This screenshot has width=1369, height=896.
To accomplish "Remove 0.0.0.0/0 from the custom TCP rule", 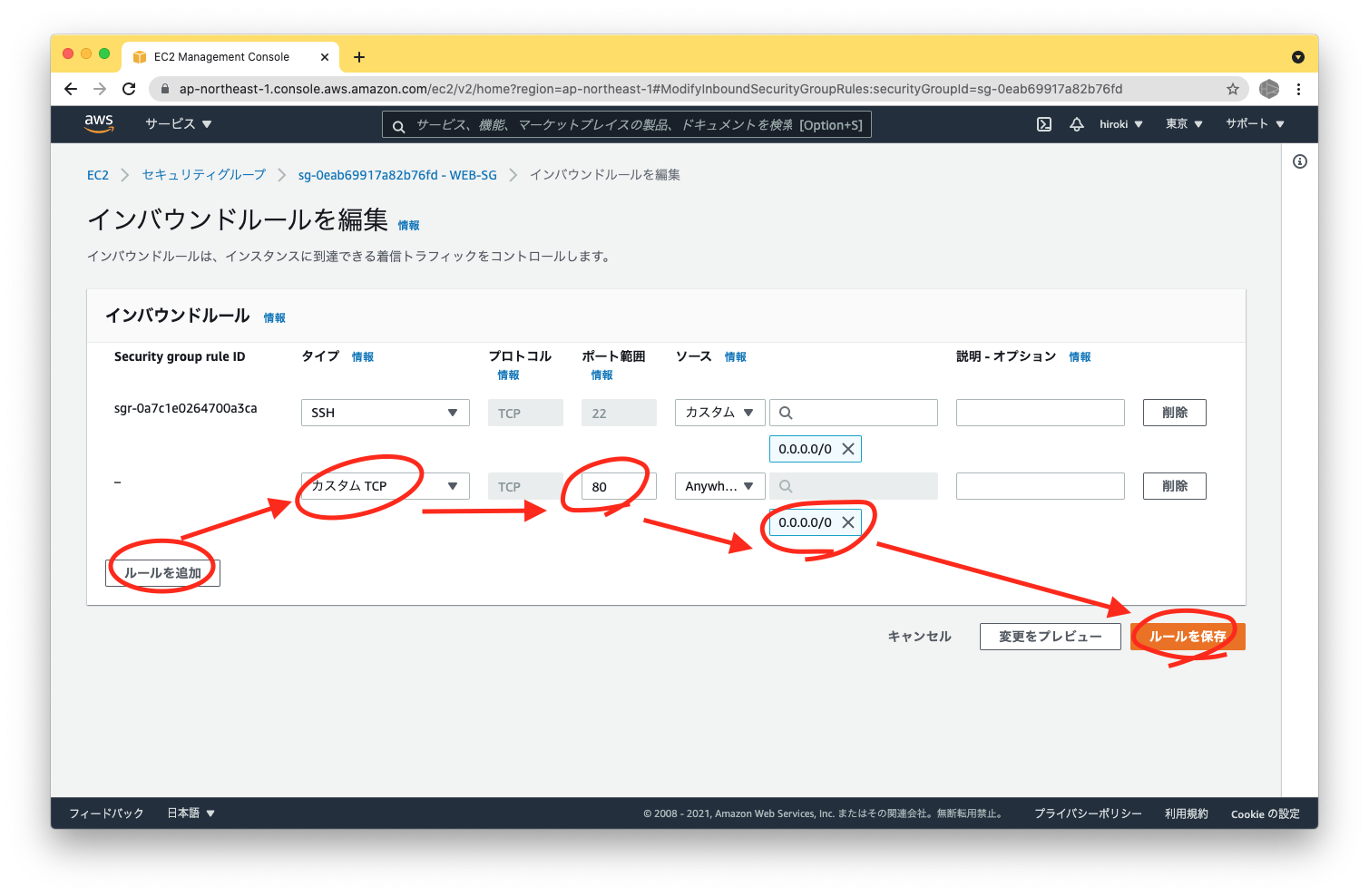I will 848,522.
